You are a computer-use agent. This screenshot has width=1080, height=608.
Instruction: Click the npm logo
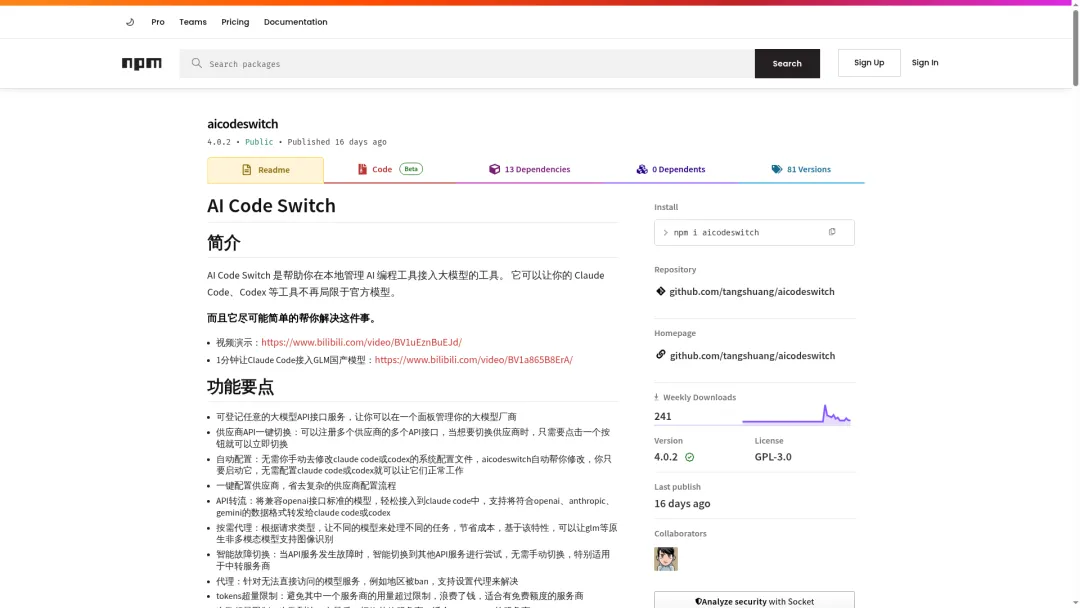[x=141, y=63]
